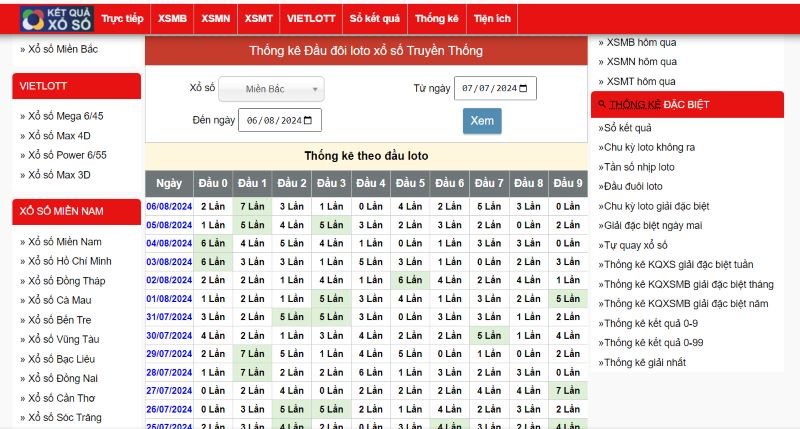Expand the Xổ số region dropdown
This screenshot has height=429, width=800.
(x=271, y=89)
